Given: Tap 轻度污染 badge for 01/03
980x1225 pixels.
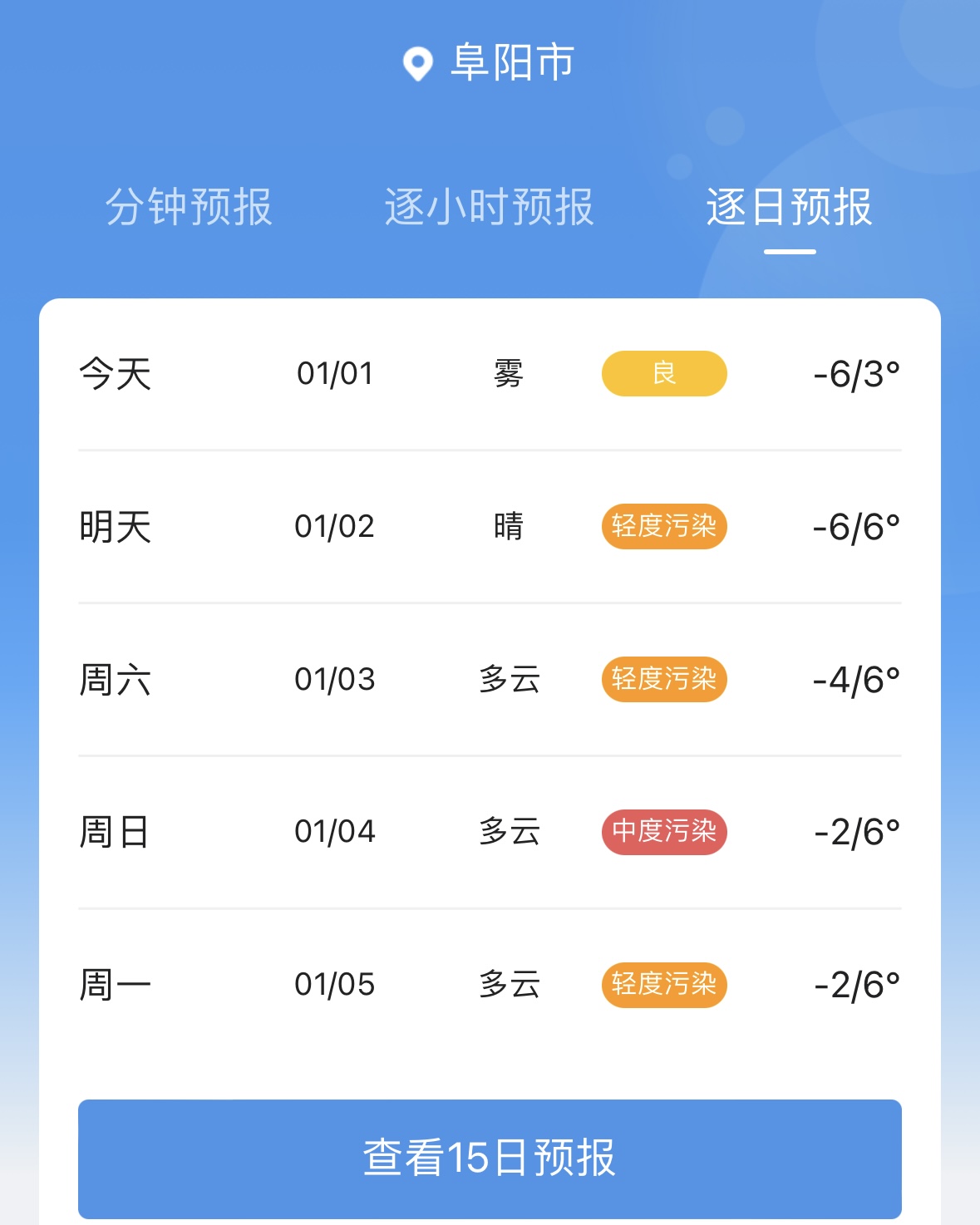Looking at the screenshot, I should tap(664, 679).
